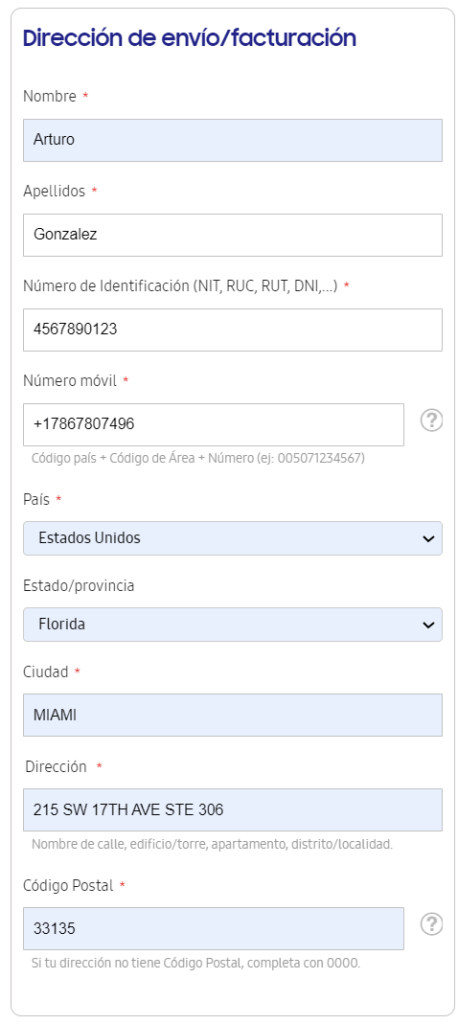This screenshot has height=1024, width=458.
Task: Focus the Nombre field containing Arturo
Action: (x=233, y=140)
